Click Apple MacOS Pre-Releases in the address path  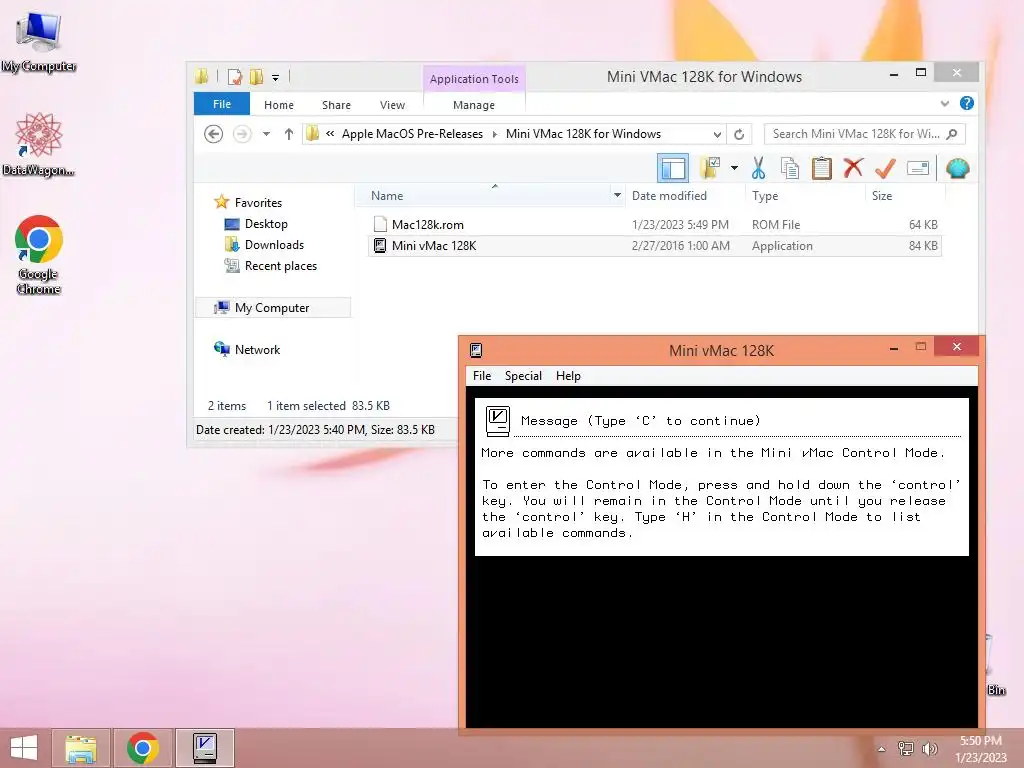(x=412, y=134)
